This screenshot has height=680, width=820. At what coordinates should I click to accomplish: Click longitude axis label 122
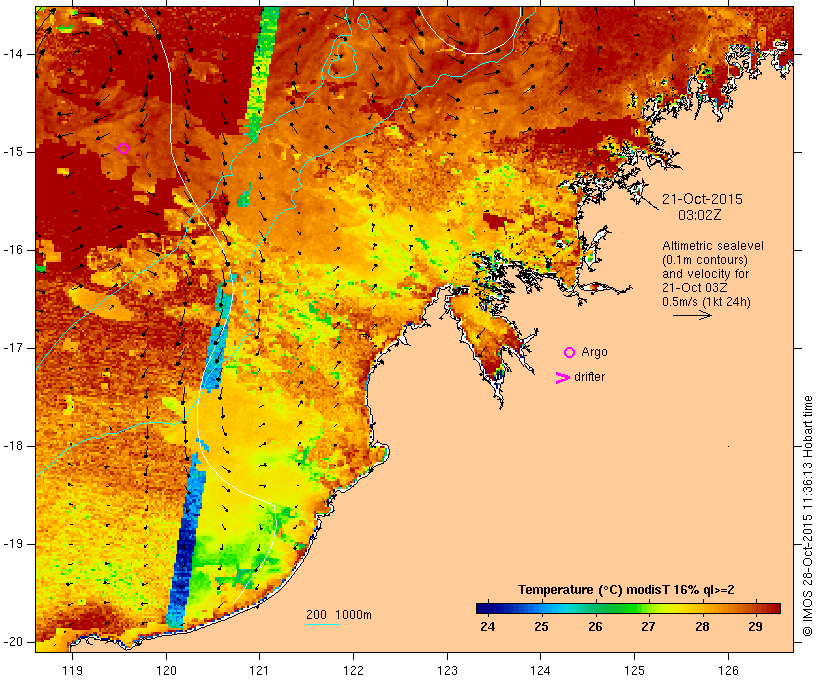[354, 670]
